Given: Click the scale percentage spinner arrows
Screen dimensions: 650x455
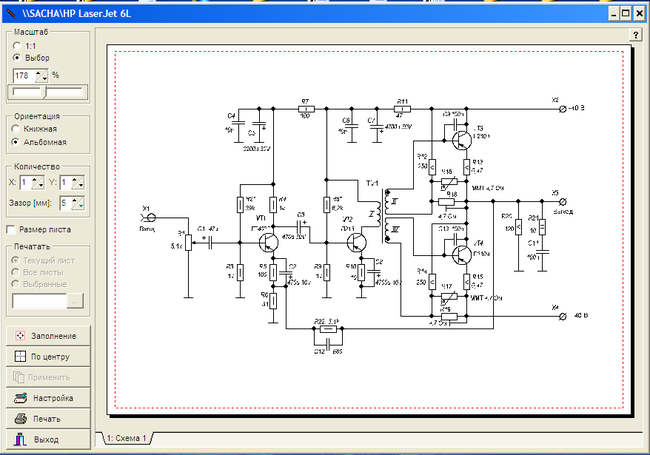Looking at the screenshot, I should point(41,75).
